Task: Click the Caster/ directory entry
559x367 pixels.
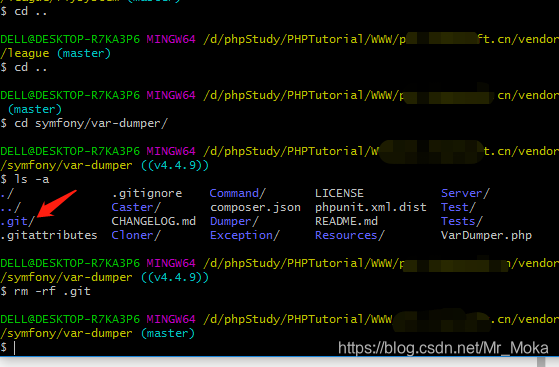Action: coord(136,207)
